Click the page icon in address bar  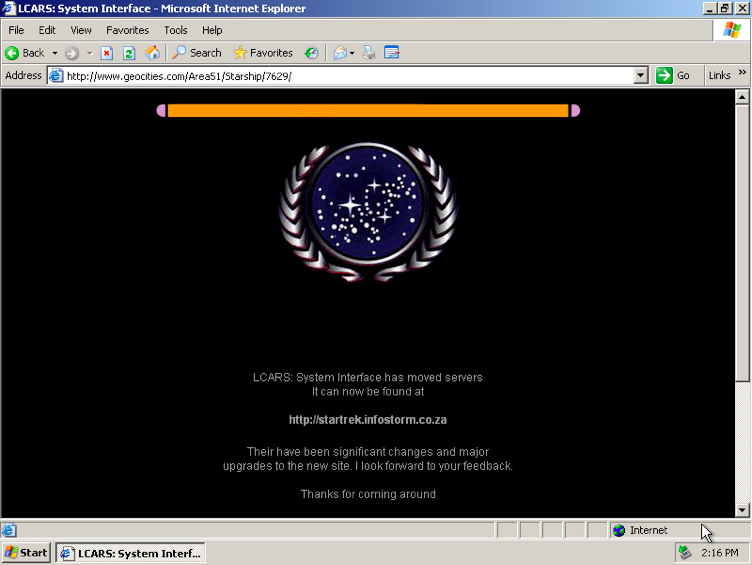tap(56, 76)
